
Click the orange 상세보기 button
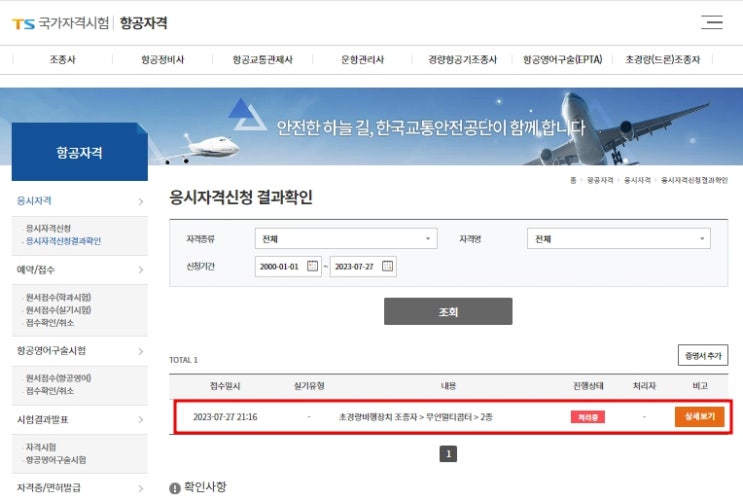point(699,417)
